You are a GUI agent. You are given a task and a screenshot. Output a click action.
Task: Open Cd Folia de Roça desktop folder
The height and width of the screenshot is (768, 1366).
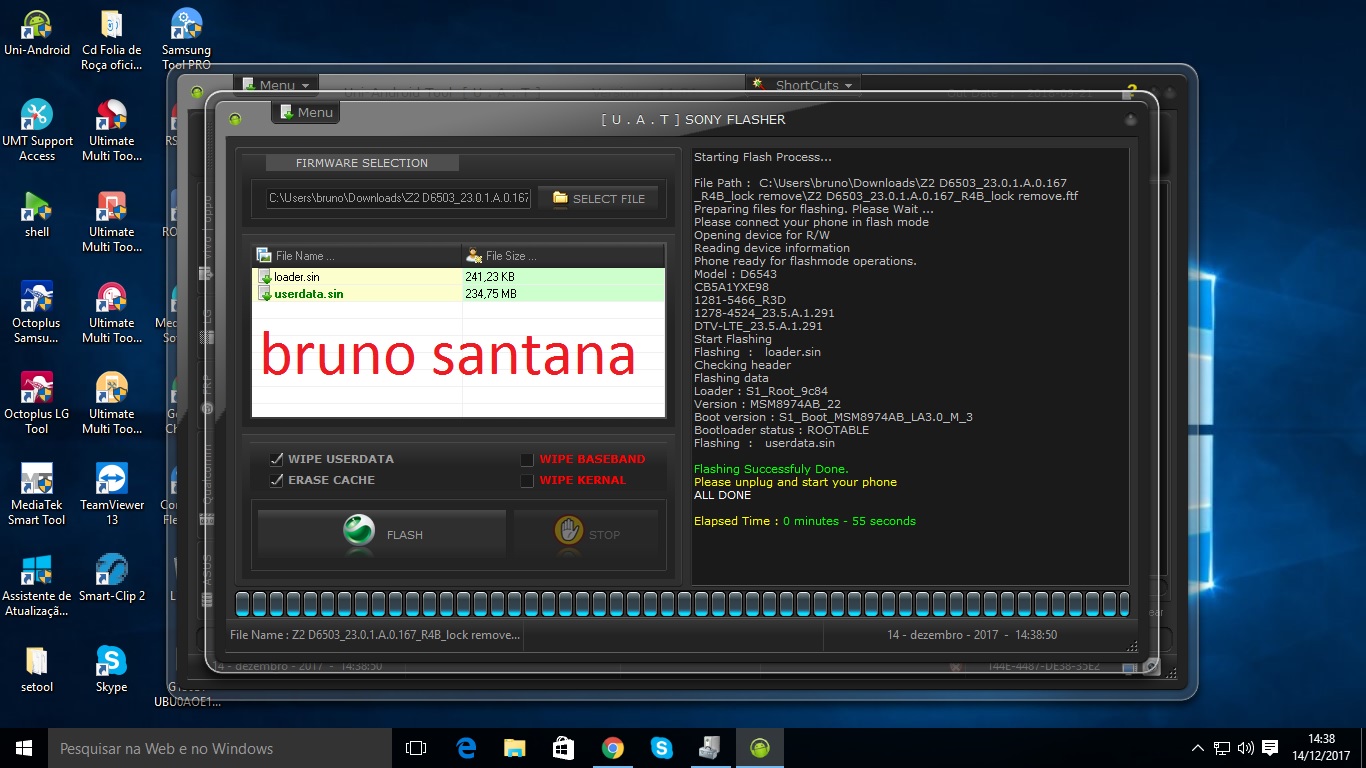pos(111,40)
